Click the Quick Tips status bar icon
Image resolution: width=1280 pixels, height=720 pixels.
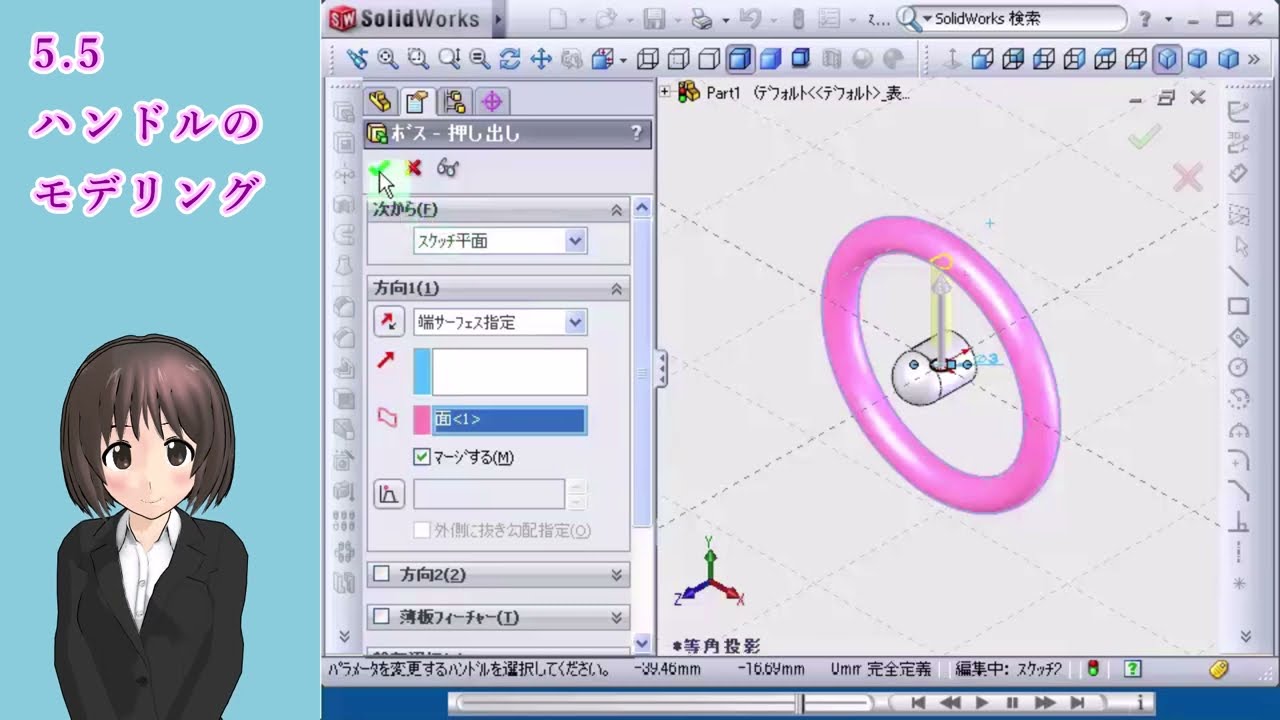tap(1132, 669)
